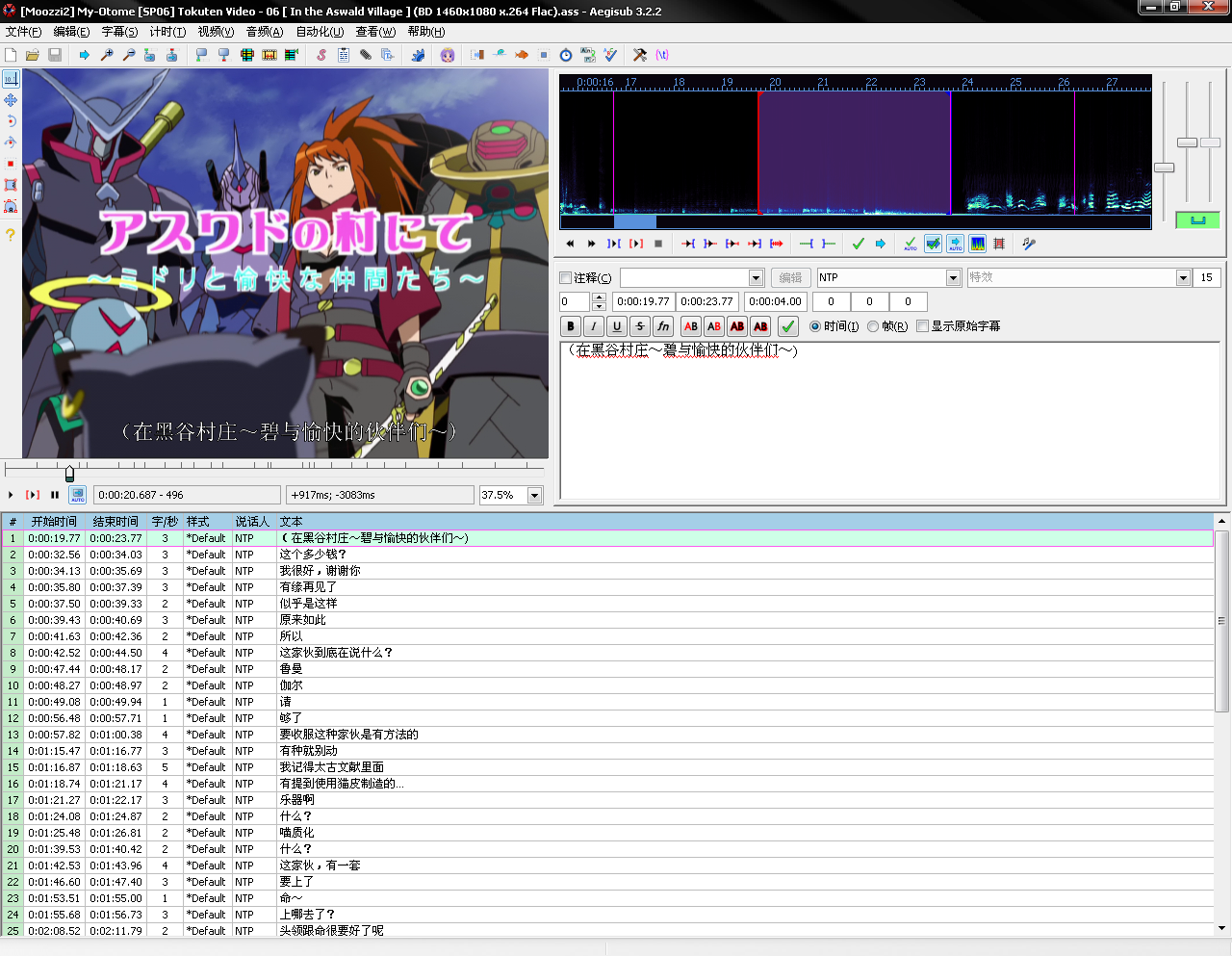
Task: Select the drag subtitles visual tool
Action: click(11, 100)
